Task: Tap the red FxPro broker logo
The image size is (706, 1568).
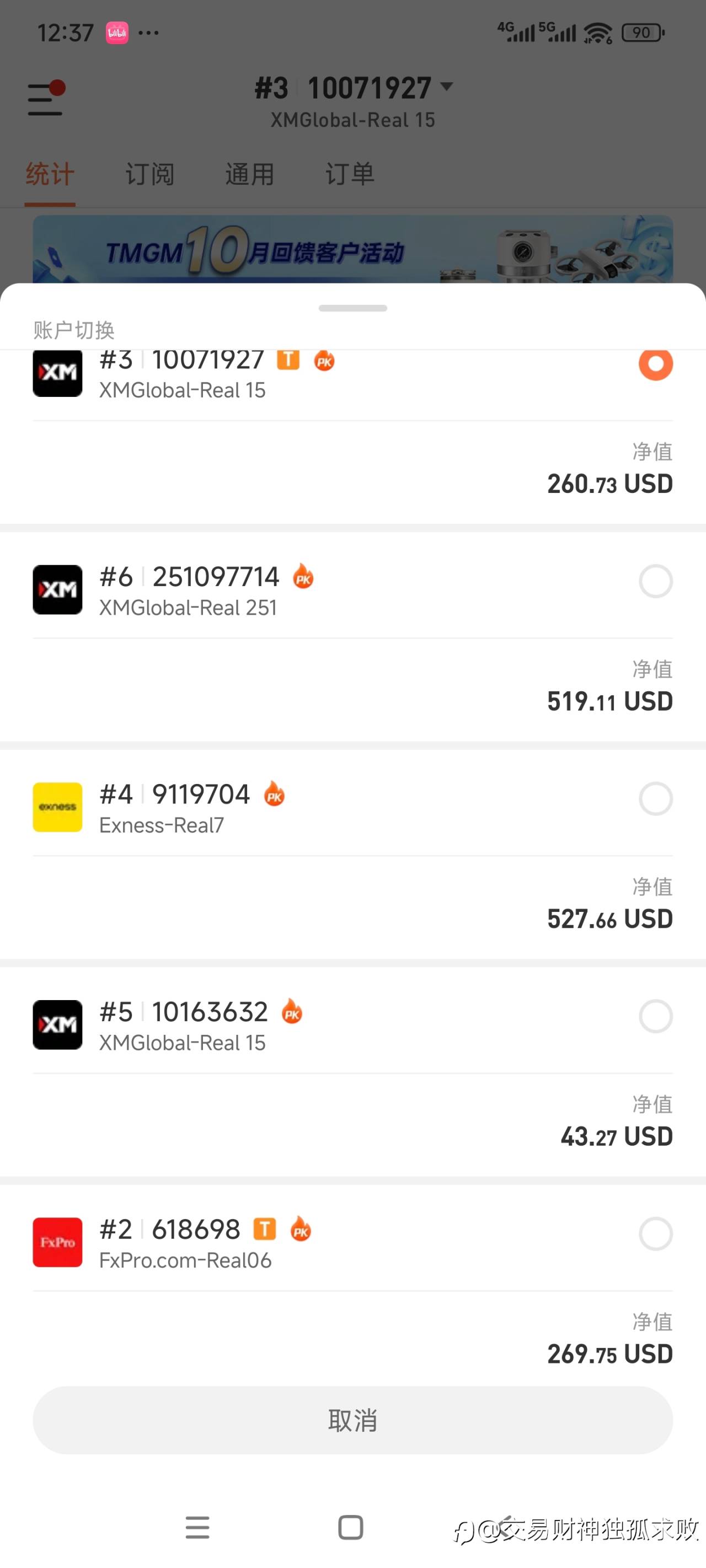Action: coord(57,1242)
